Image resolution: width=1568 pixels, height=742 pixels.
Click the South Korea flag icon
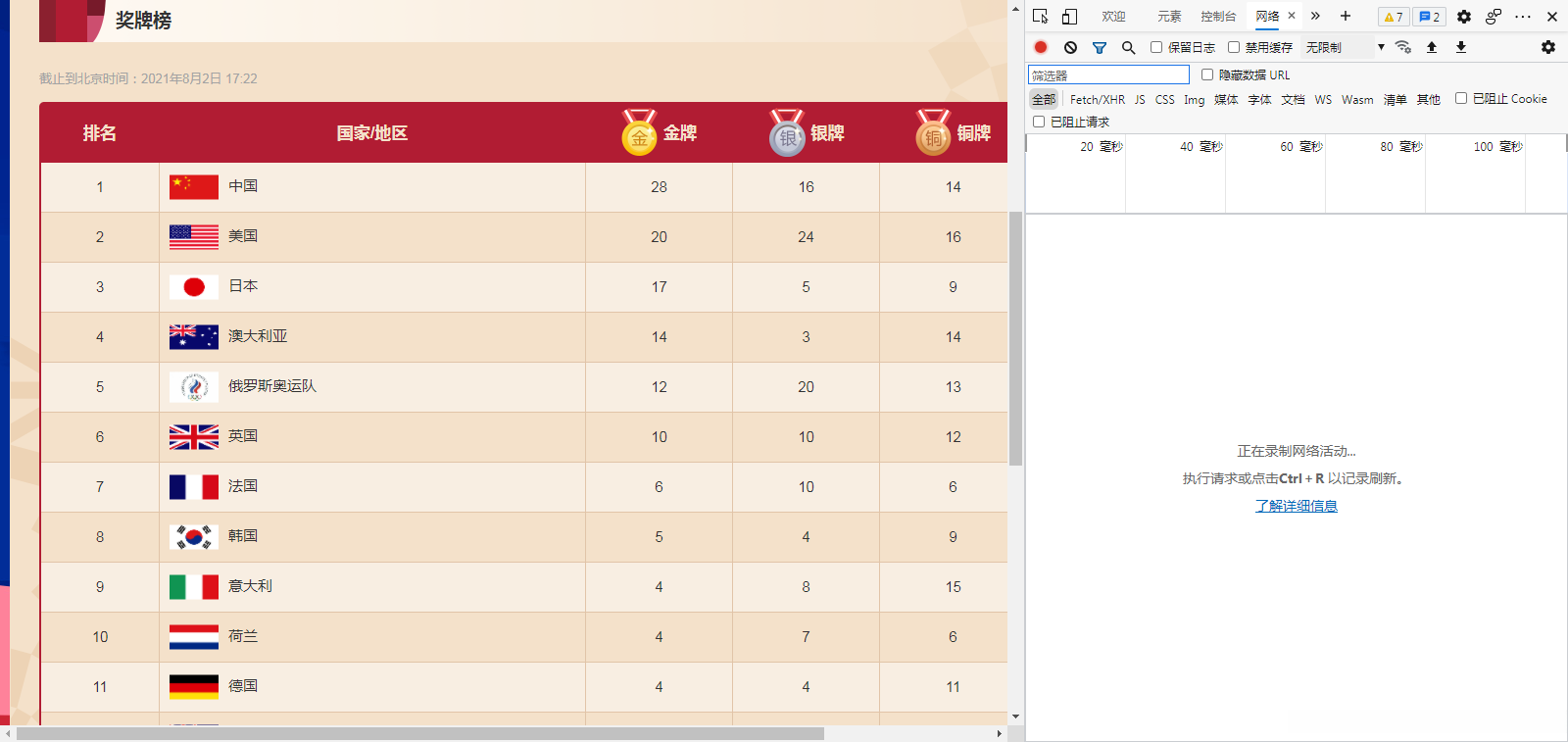194,536
